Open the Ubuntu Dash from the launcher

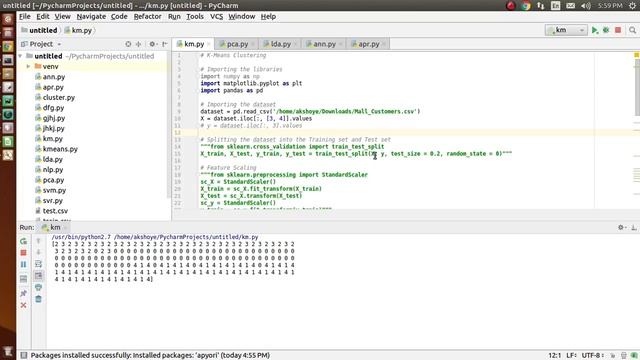(8, 19)
